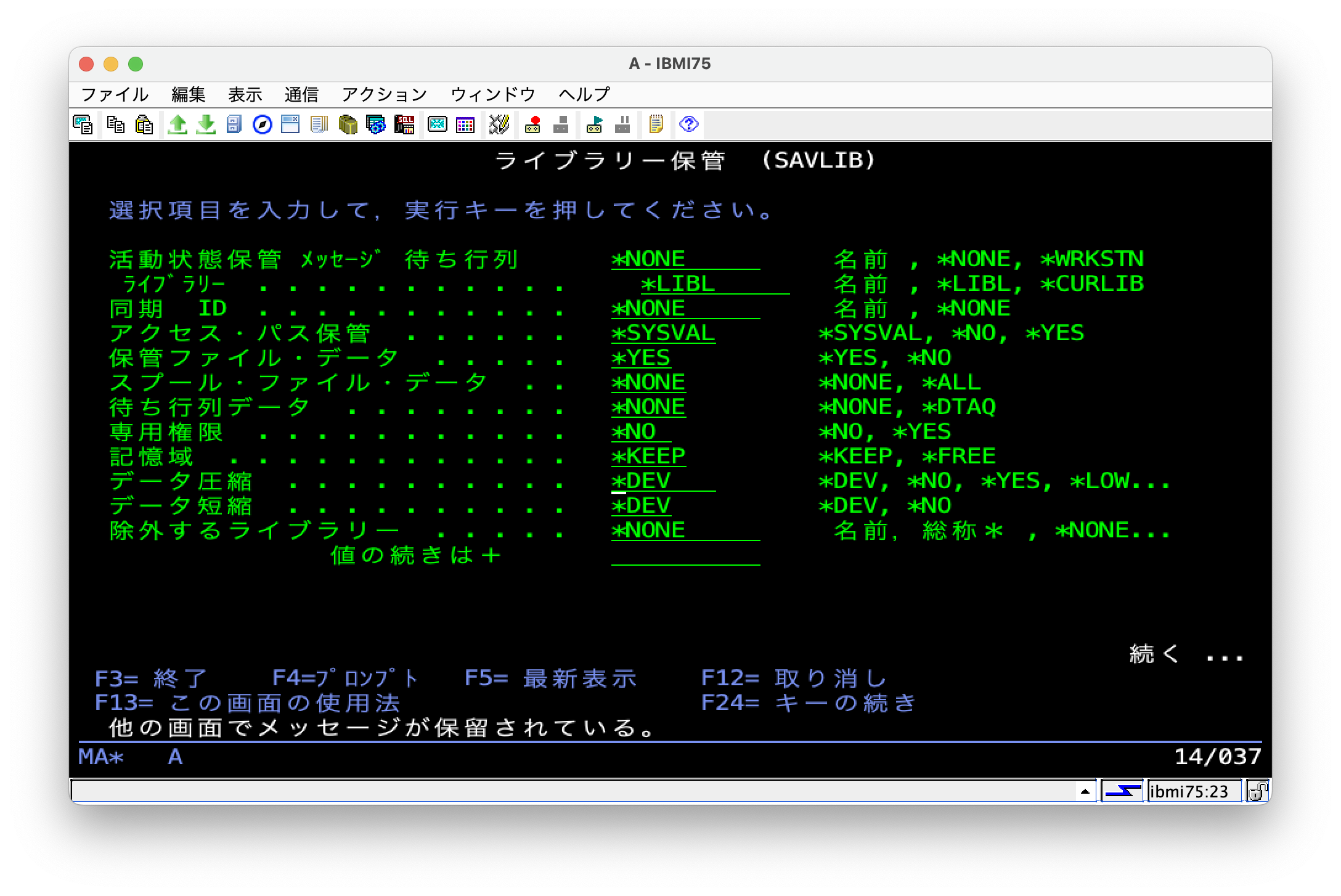Send a file to the host (green up arrow)
Viewport: 1341px width, 896px height.
click(179, 125)
